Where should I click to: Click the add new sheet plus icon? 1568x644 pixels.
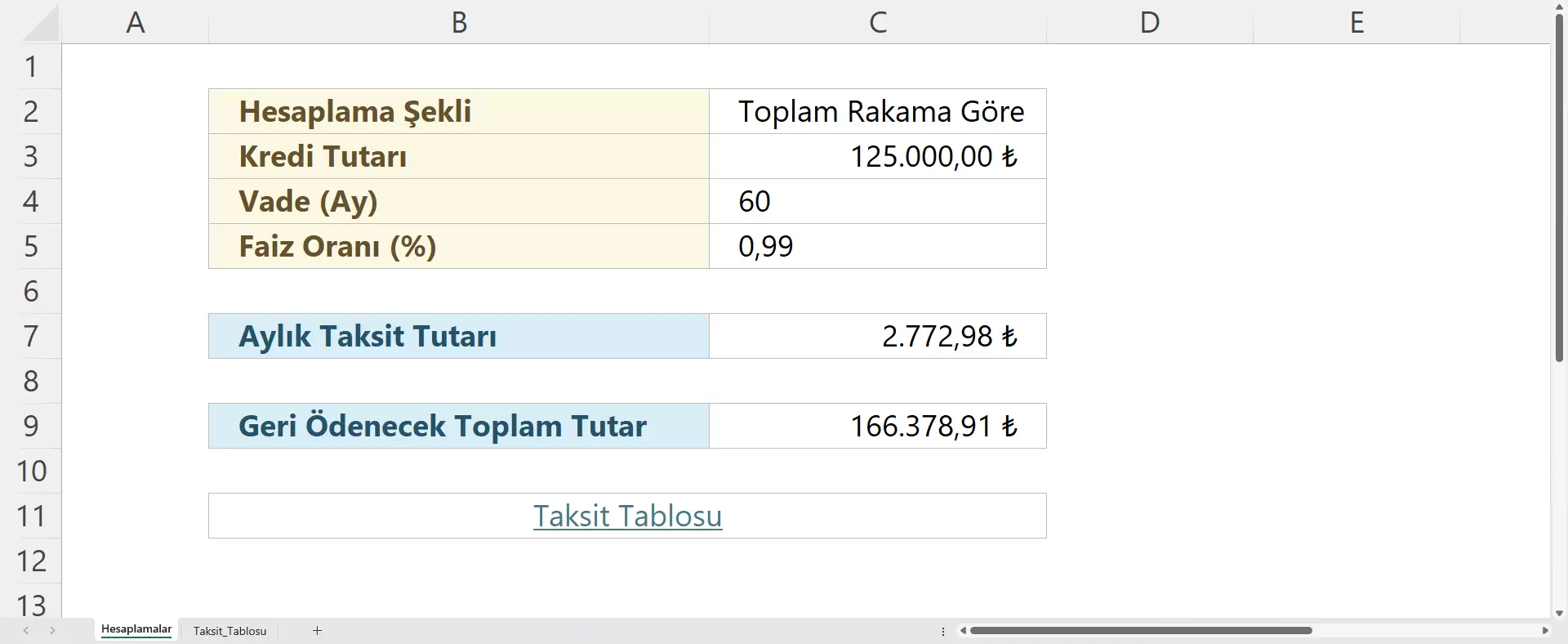(317, 630)
